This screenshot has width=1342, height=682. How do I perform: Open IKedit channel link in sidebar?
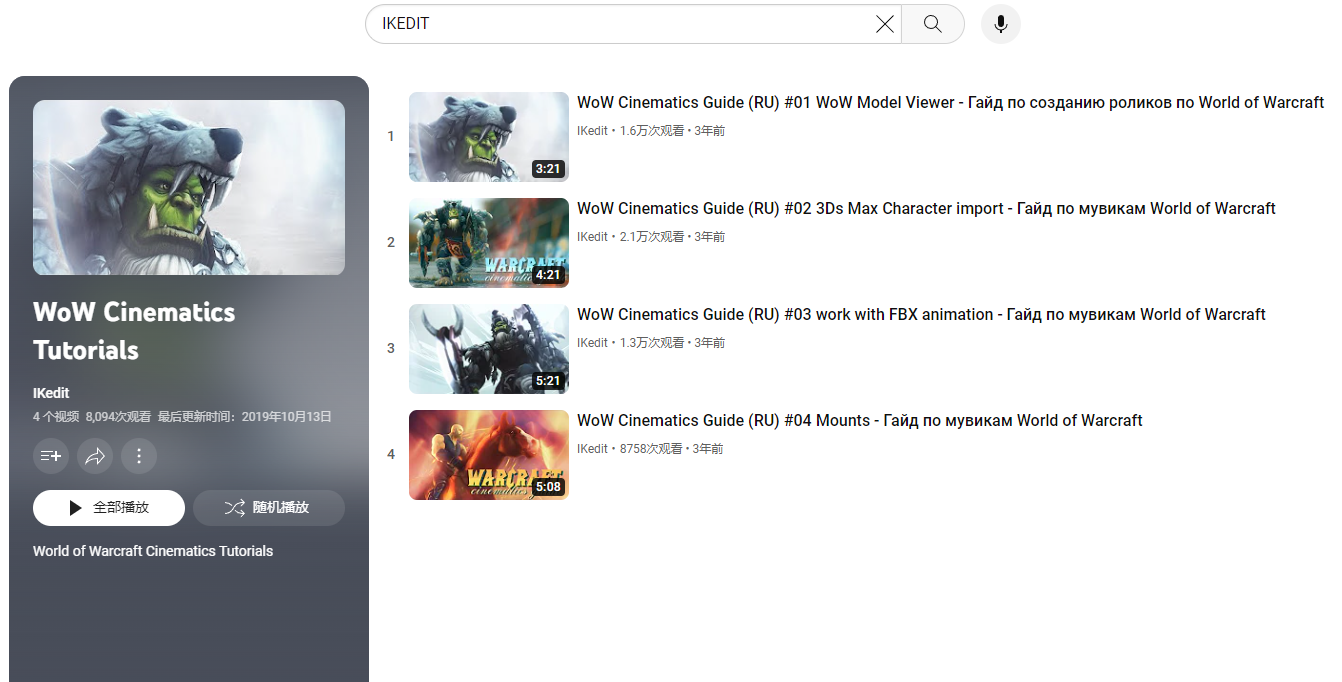[51, 393]
